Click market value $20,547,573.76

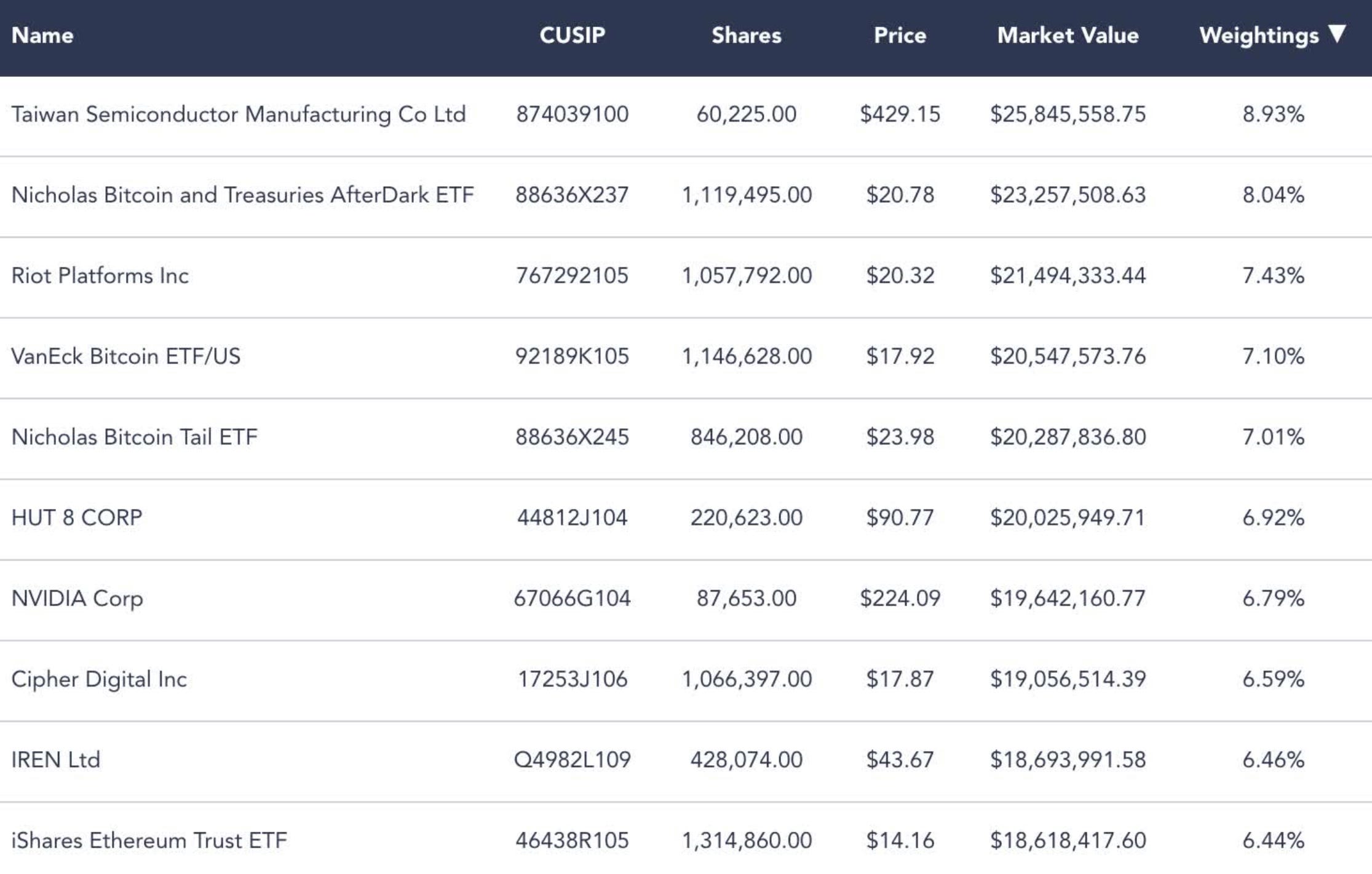coord(1068,356)
